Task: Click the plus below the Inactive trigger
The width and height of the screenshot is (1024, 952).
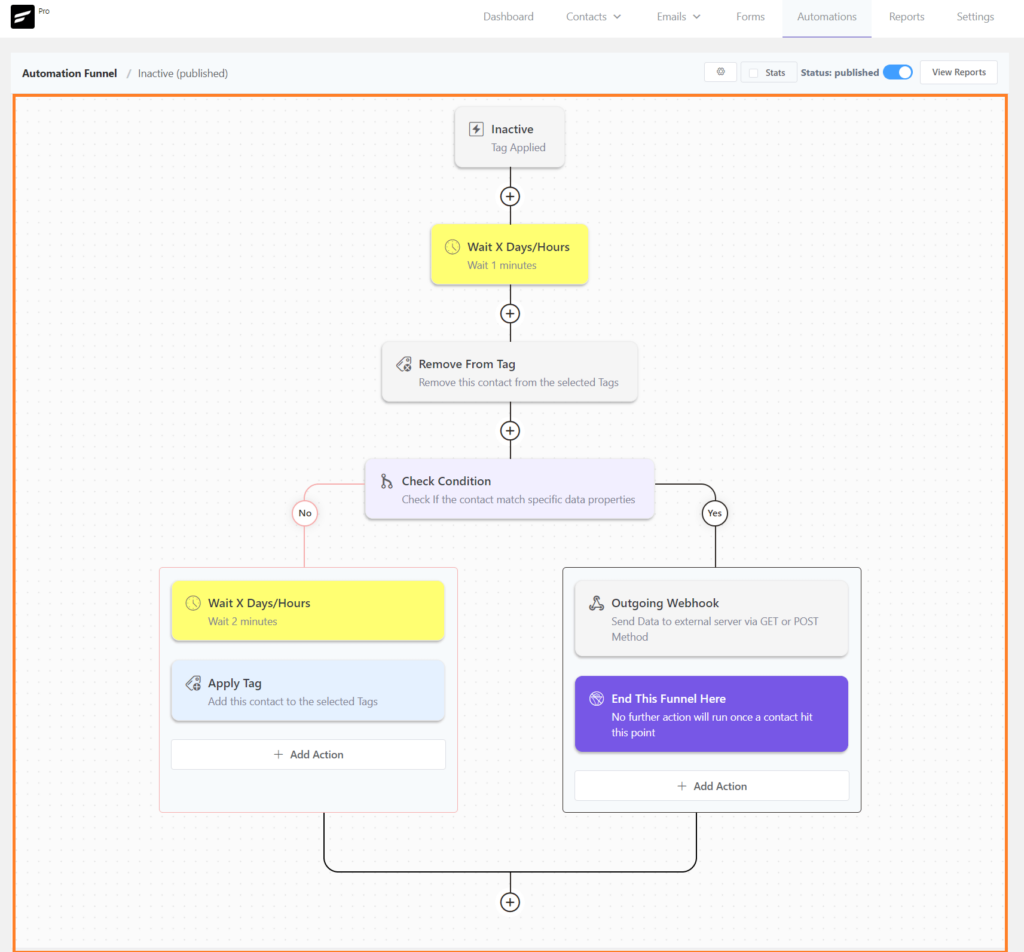Action: click(510, 196)
